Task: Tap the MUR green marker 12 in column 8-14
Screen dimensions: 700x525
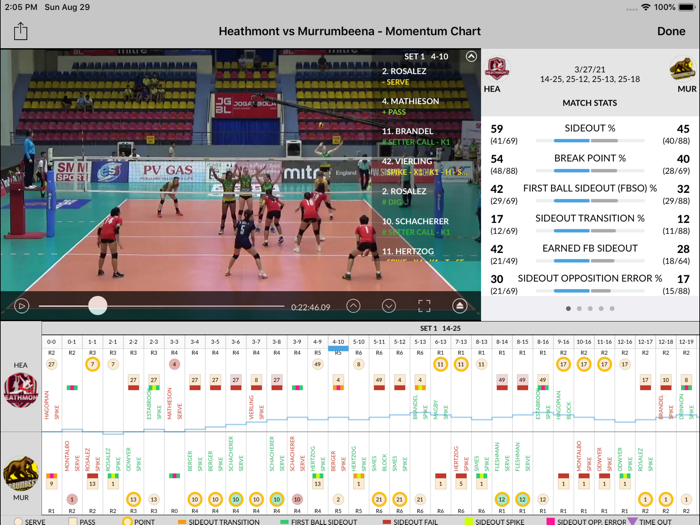Action: click(502, 499)
